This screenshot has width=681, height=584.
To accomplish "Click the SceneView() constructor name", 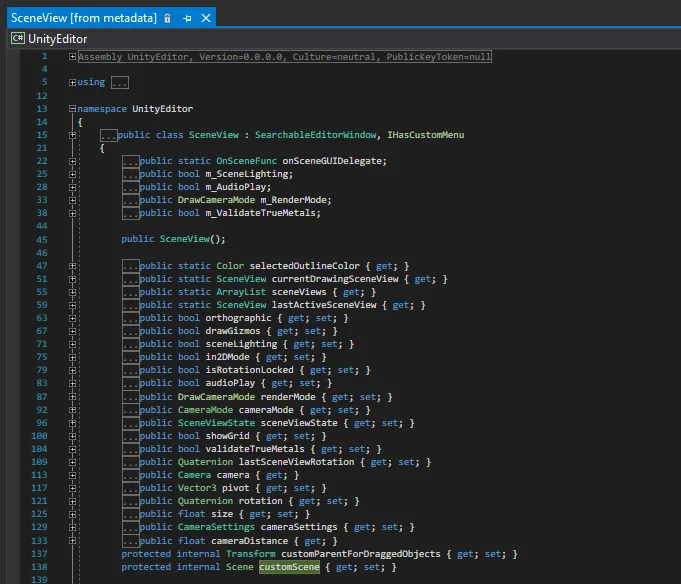I will [185, 239].
